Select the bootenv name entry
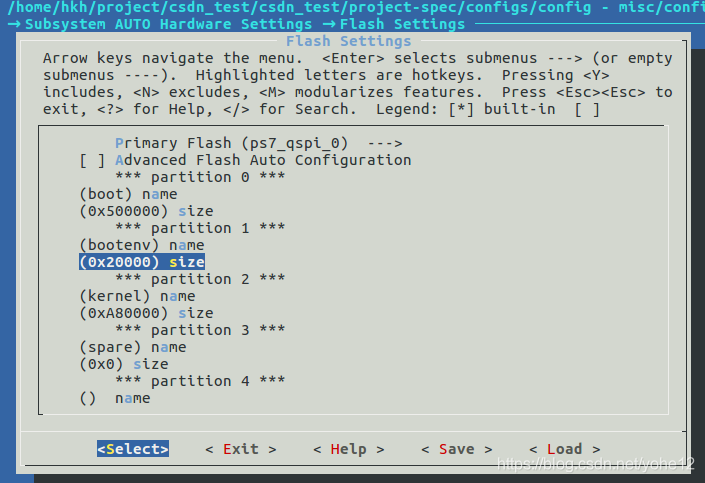The height and width of the screenshot is (483, 705). 142,245
